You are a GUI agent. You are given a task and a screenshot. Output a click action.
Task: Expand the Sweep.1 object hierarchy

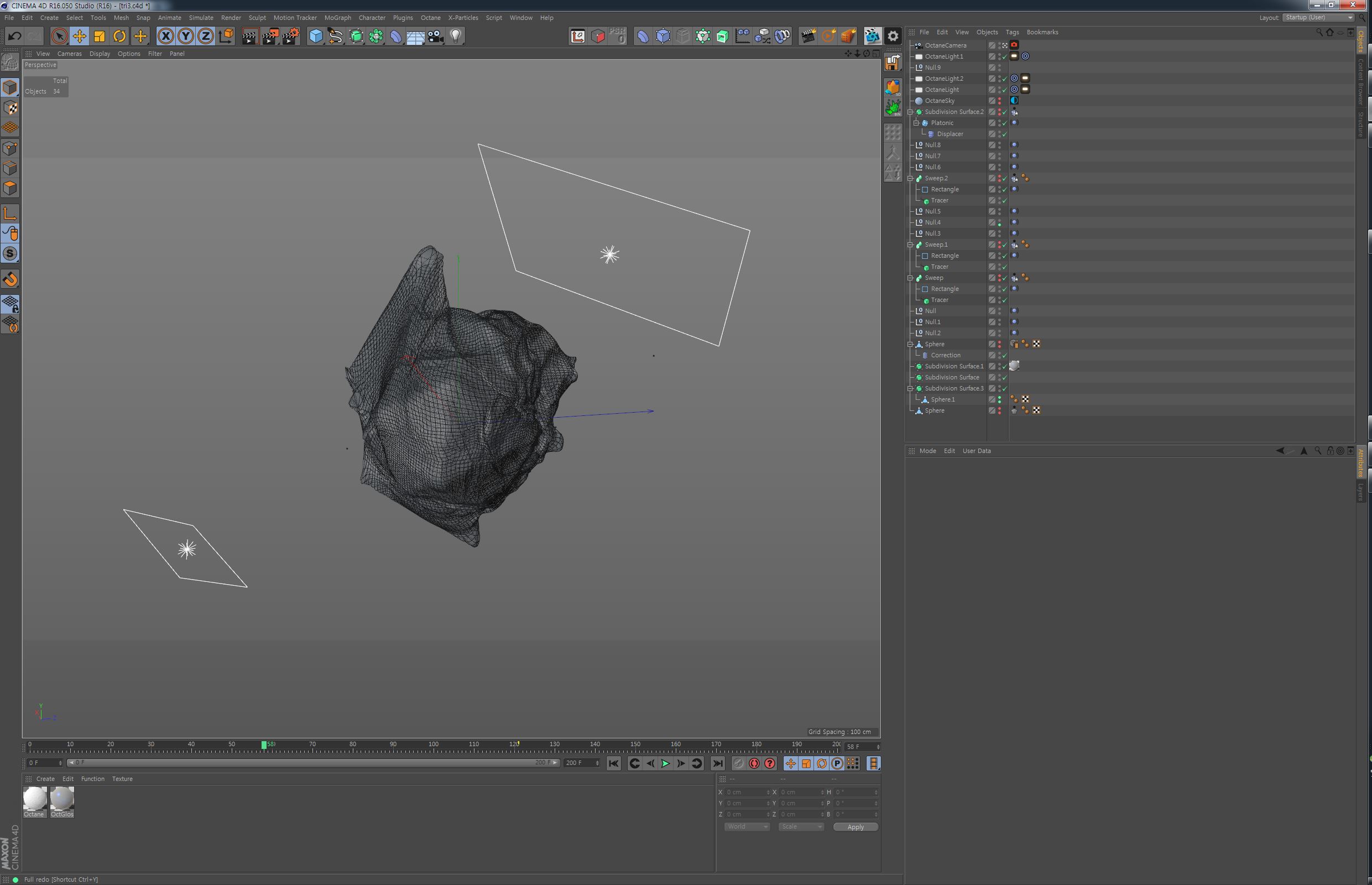point(909,245)
